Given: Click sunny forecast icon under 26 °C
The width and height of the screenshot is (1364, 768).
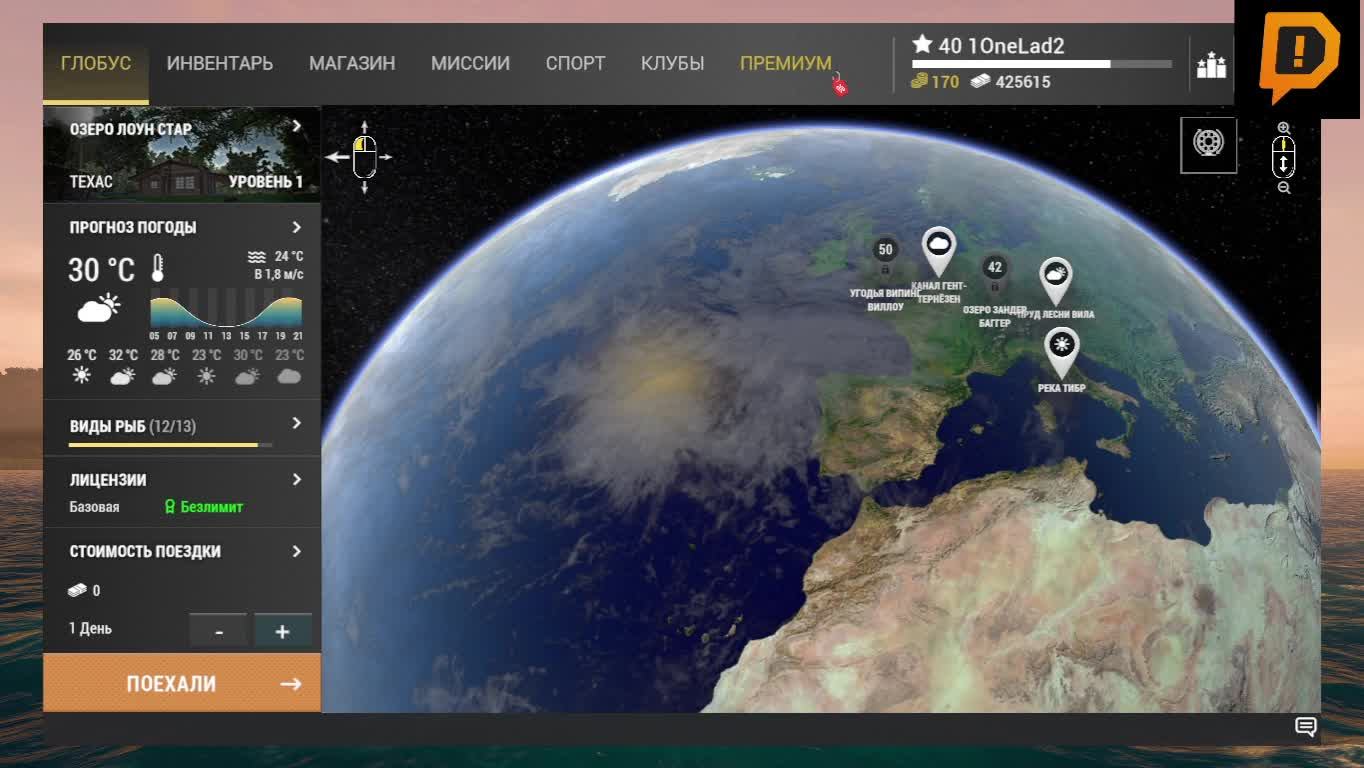Looking at the screenshot, I should 82,376.
